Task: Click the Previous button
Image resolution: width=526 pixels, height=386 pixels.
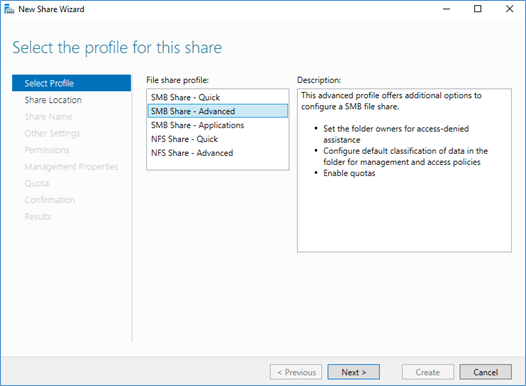Action: point(296,372)
